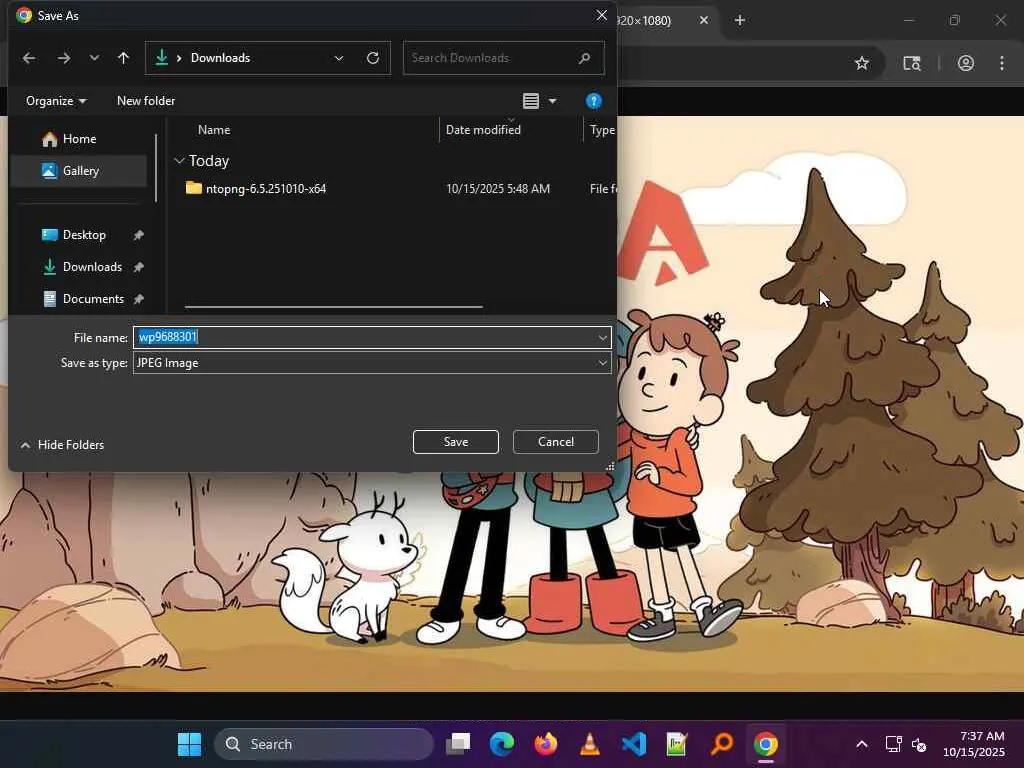Close the Chrome image tab
Viewport: 1024px width, 768px height.
[703, 20]
